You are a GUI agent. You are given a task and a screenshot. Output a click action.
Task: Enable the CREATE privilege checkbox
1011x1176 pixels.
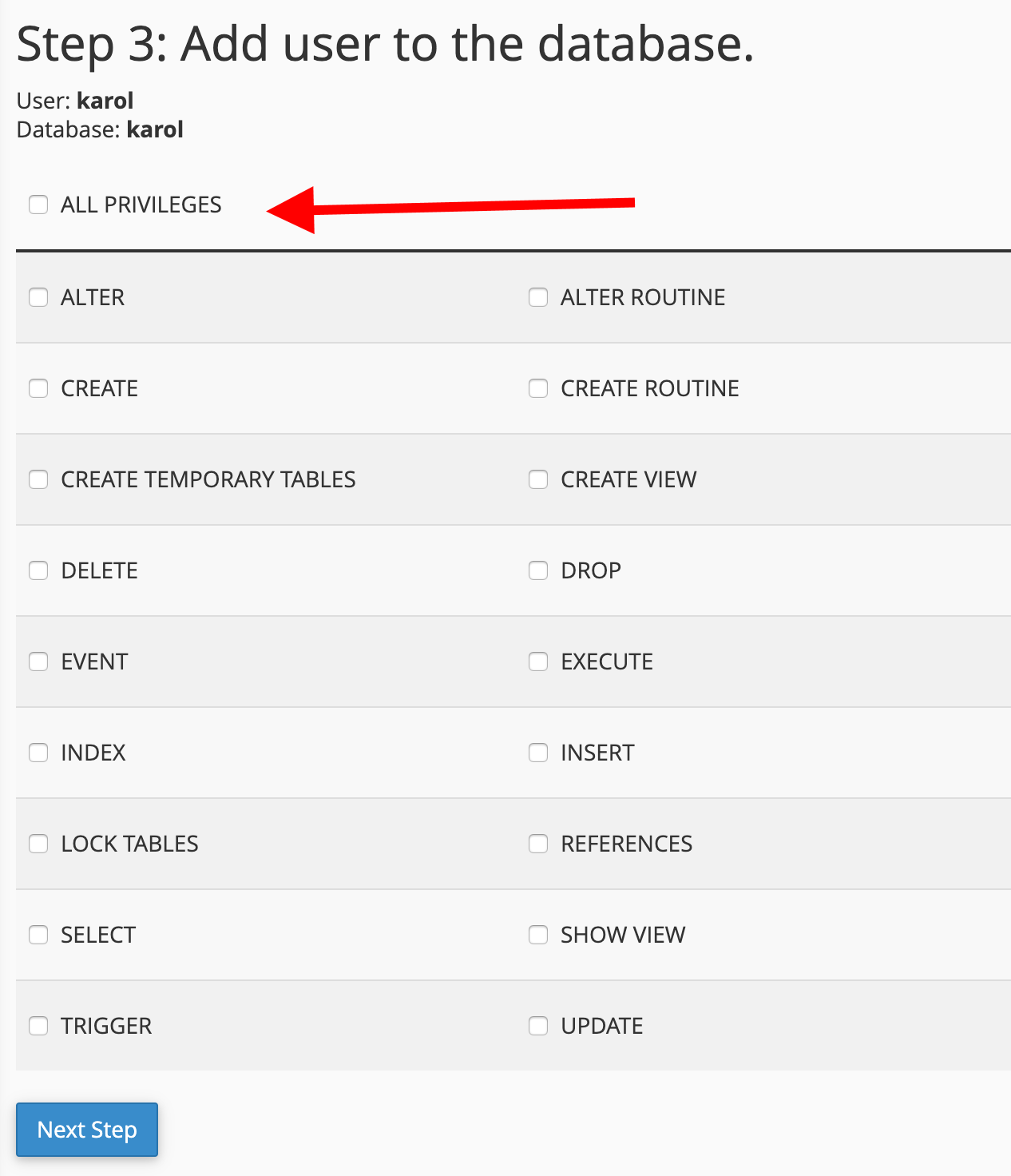pyautogui.click(x=38, y=388)
